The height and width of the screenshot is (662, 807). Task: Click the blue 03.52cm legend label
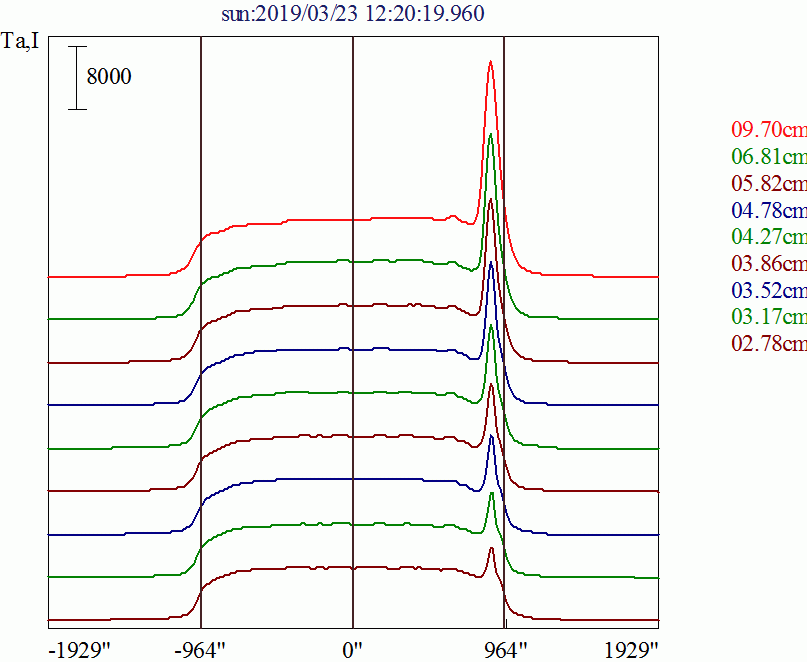768,291
